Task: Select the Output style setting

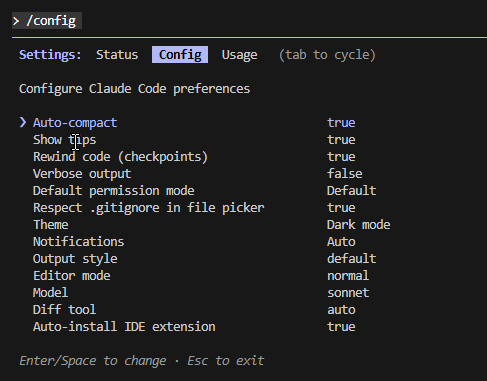Action: pyautogui.click(x=75, y=259)
